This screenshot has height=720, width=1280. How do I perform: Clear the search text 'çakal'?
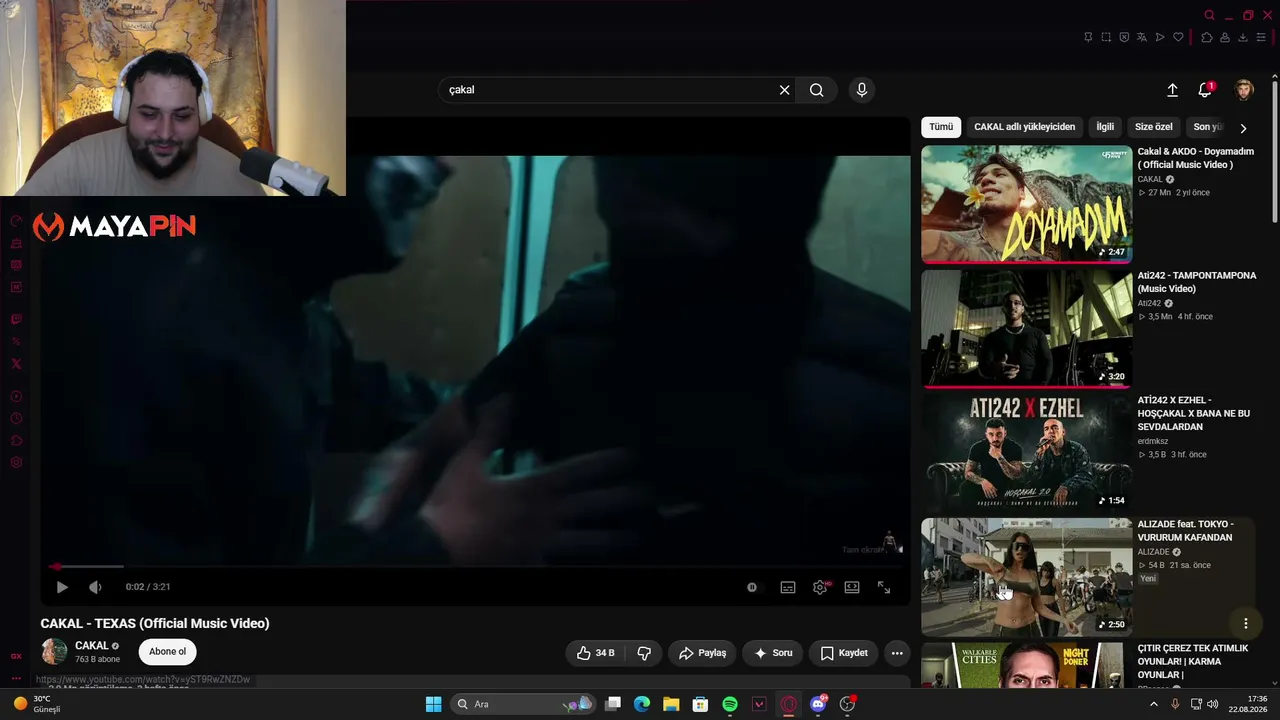click(785, 90)
